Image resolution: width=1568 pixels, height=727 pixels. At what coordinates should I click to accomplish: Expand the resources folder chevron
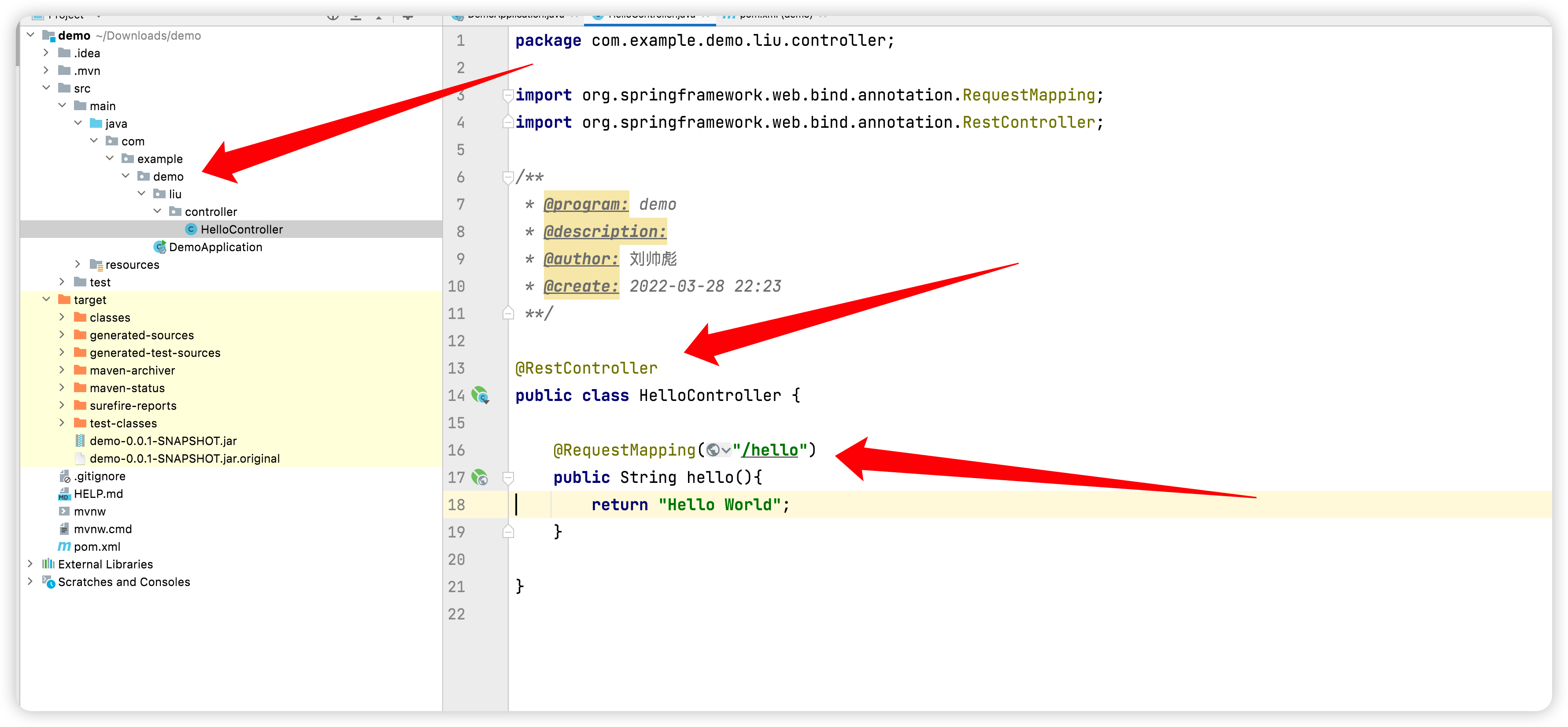(x=78, y=264)
